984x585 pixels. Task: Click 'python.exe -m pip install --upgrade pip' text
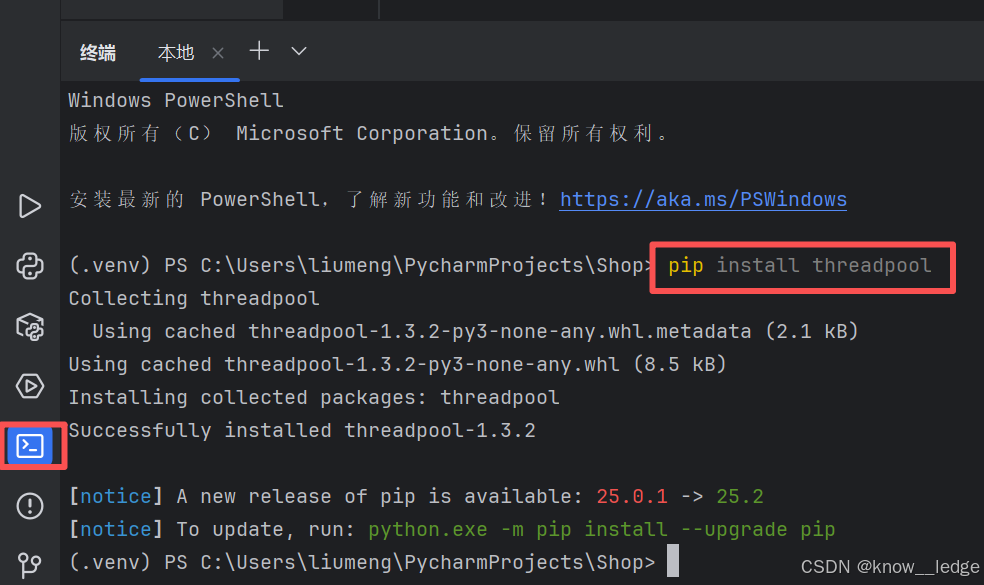(601, 530)
